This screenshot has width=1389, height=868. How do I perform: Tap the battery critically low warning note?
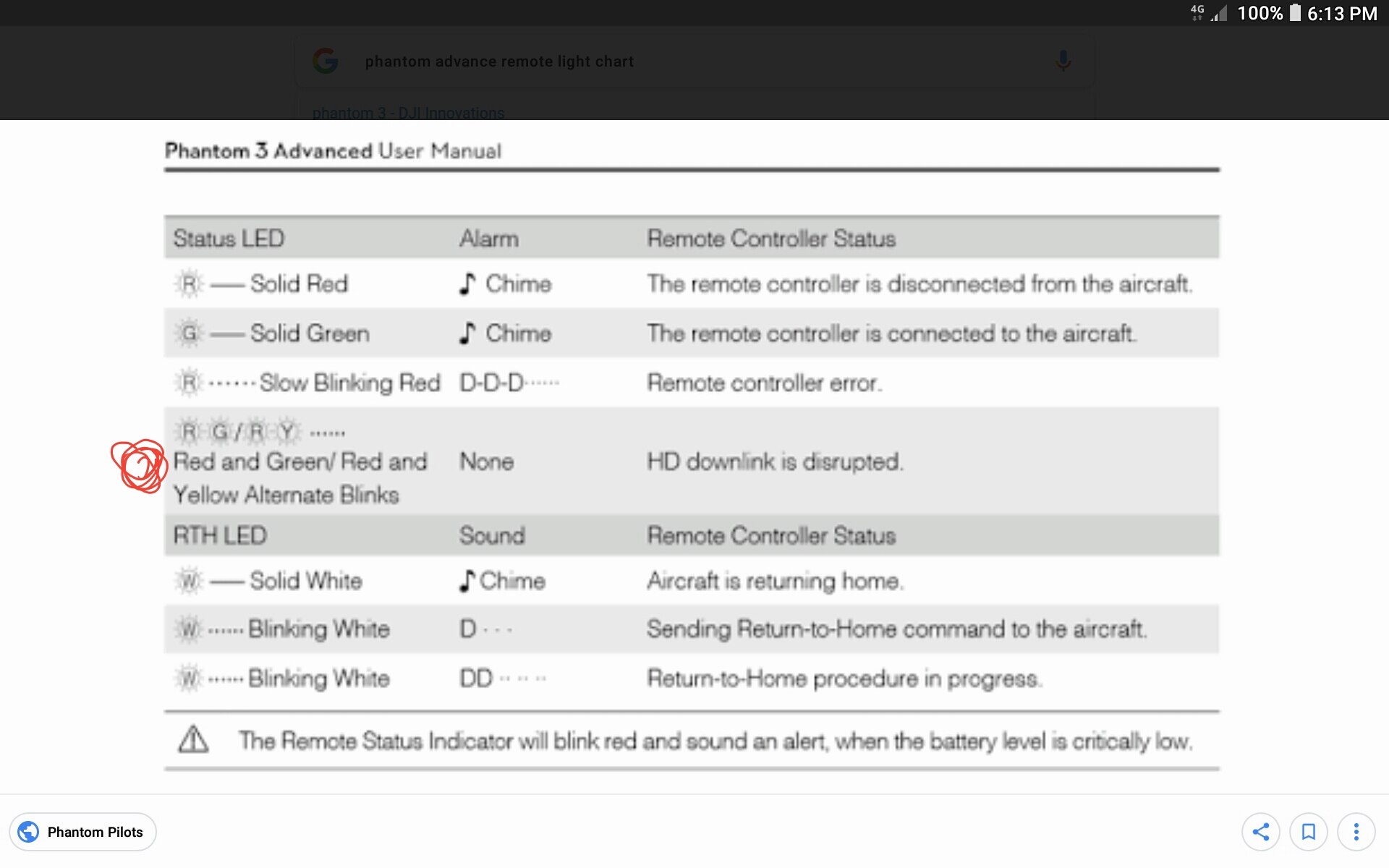[715, 741]
